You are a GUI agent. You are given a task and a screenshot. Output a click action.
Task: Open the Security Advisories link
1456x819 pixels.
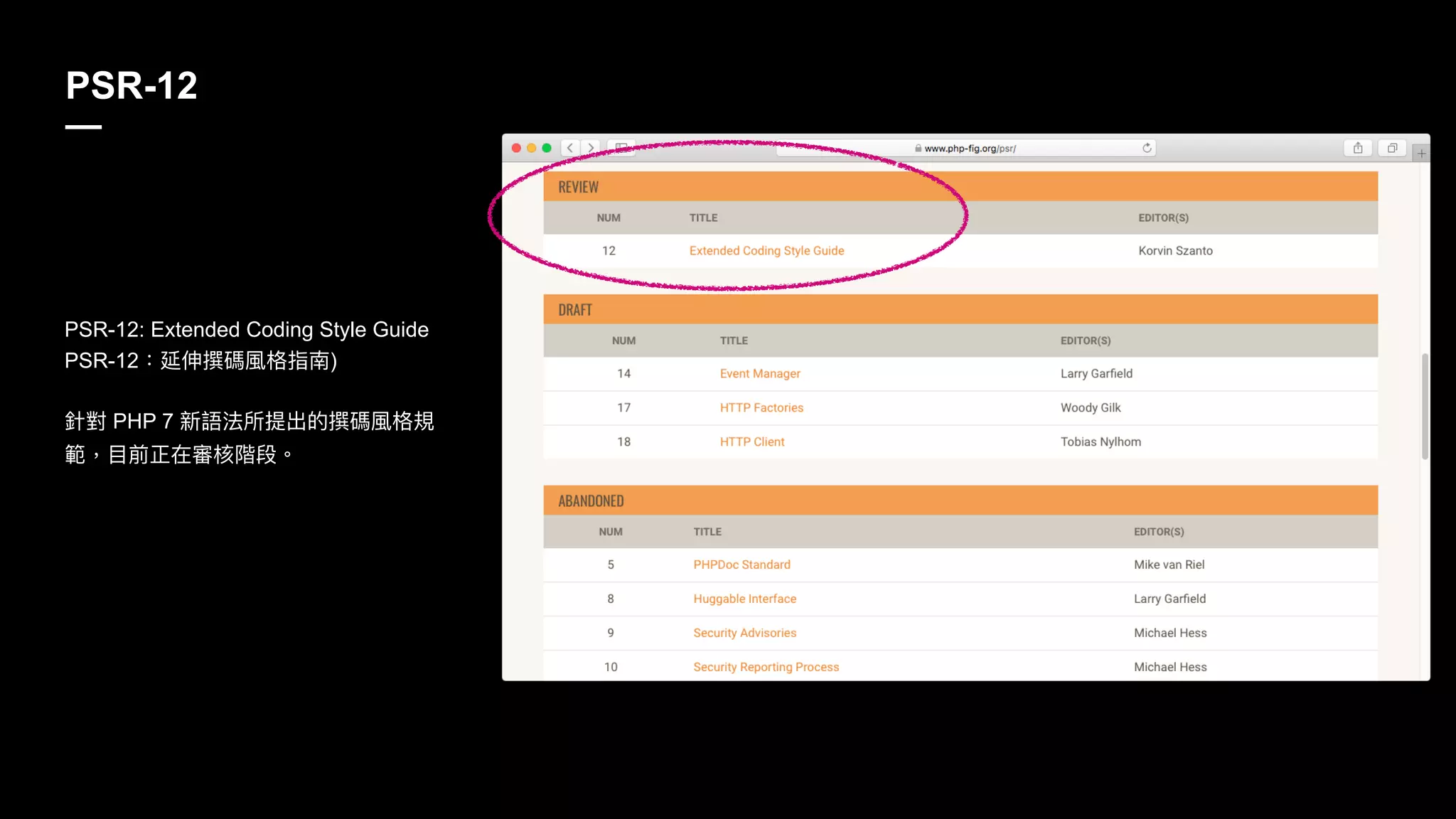tap(744, 633)
